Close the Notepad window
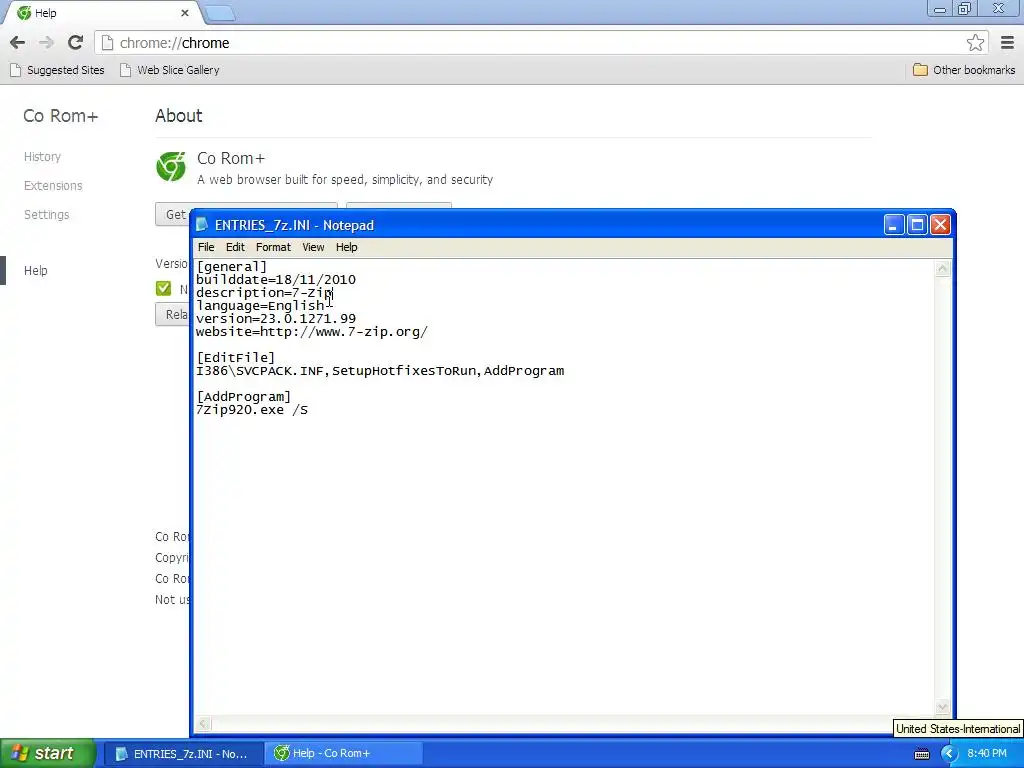Image resolution: width=1024 pixels, height=768 pixels. (x=940, y=225)
